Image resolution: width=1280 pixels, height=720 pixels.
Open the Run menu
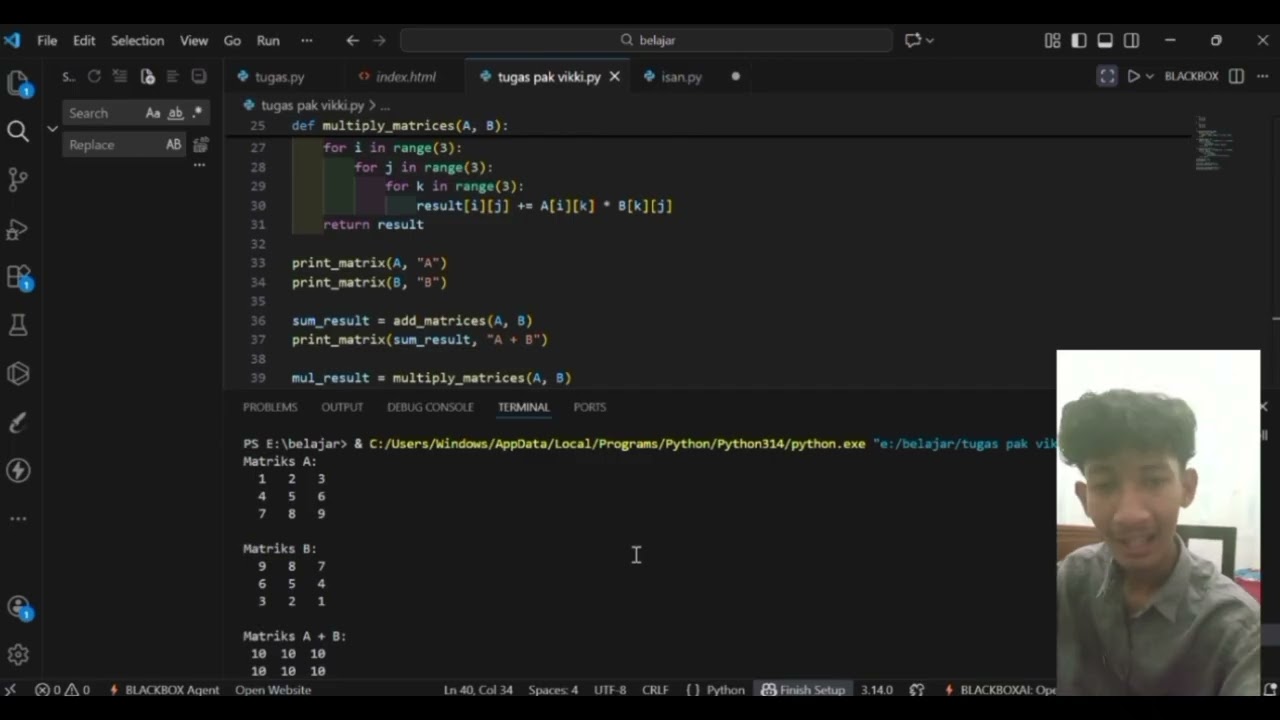pos(268,40)
